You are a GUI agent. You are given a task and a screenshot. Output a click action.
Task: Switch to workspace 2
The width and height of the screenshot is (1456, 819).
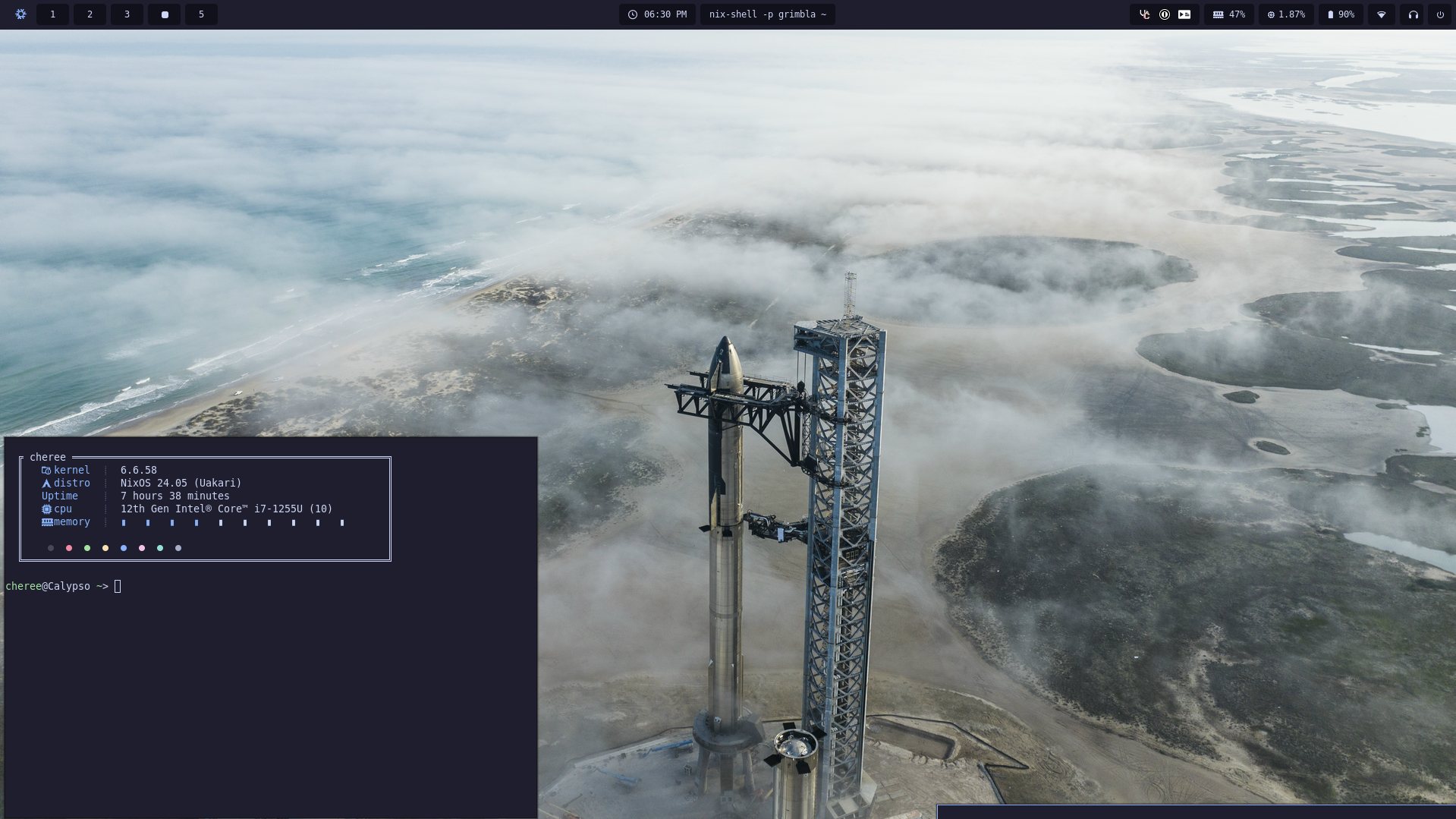pos(90,14)
